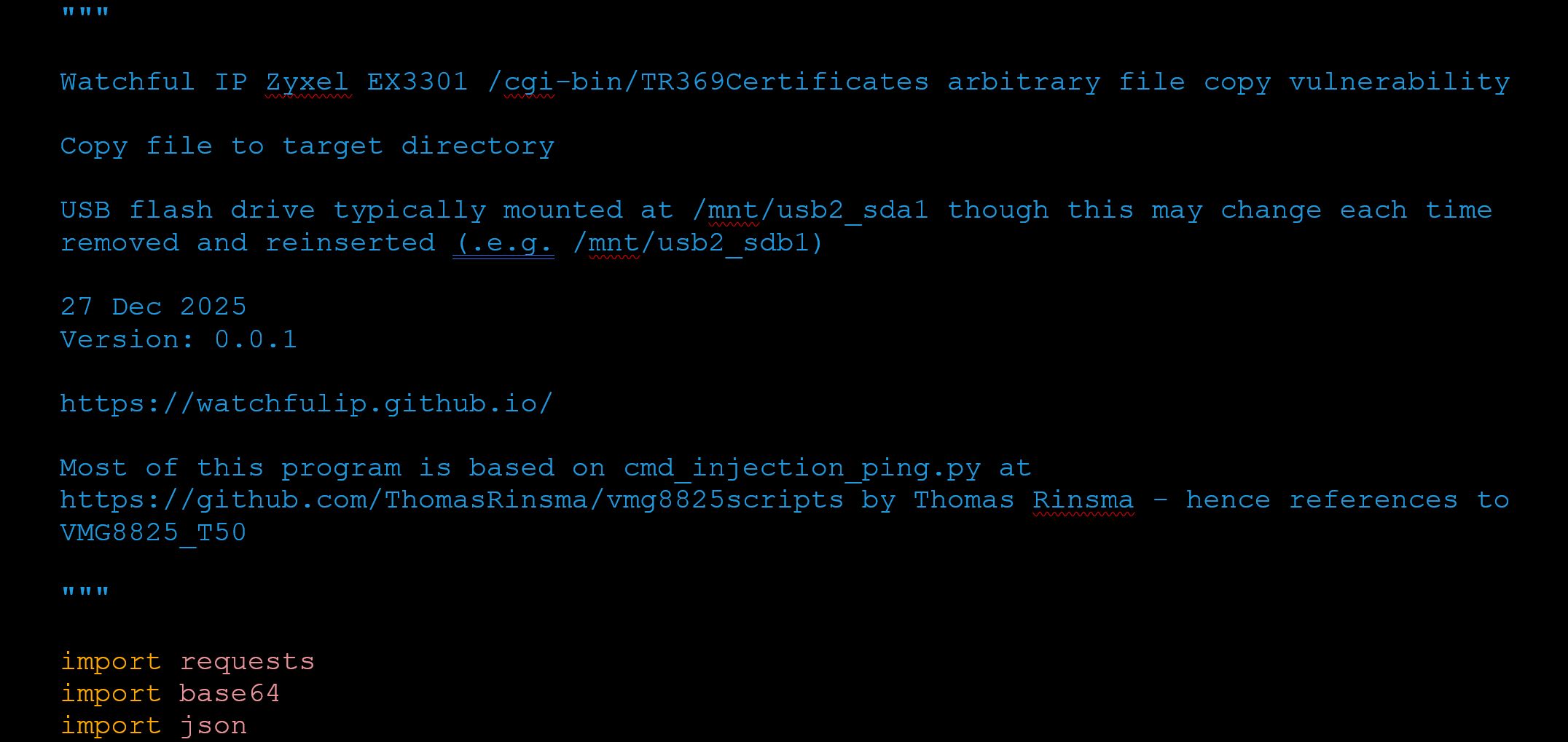The width and height of the screenshot is (1568, 742).
Task: Click the json module name
Action: (x=213, y=725)
